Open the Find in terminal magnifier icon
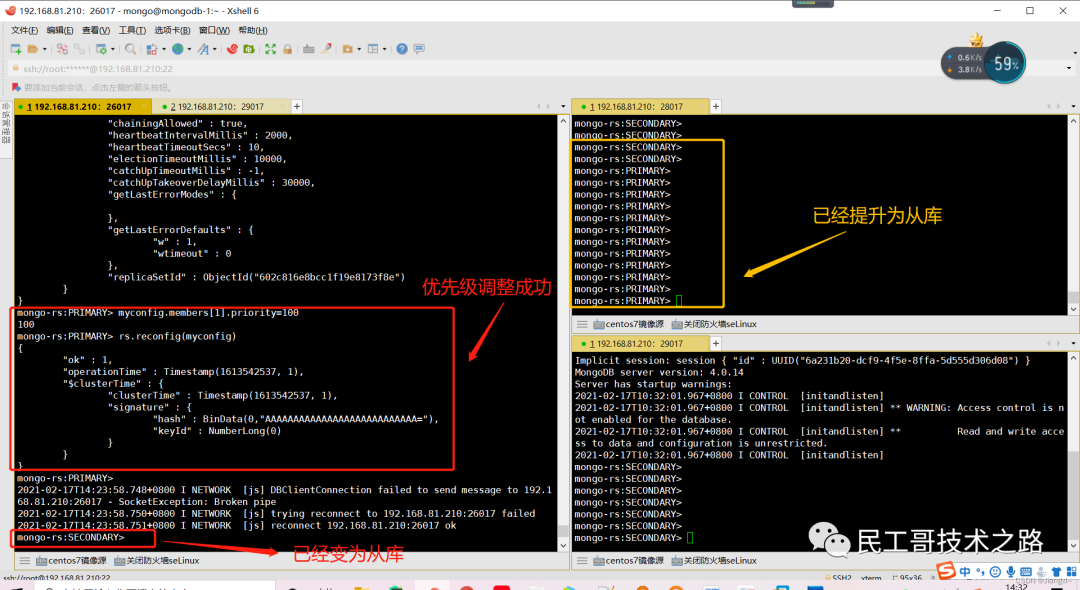This screenshot has width=1080, height=590. pos(130,48)
